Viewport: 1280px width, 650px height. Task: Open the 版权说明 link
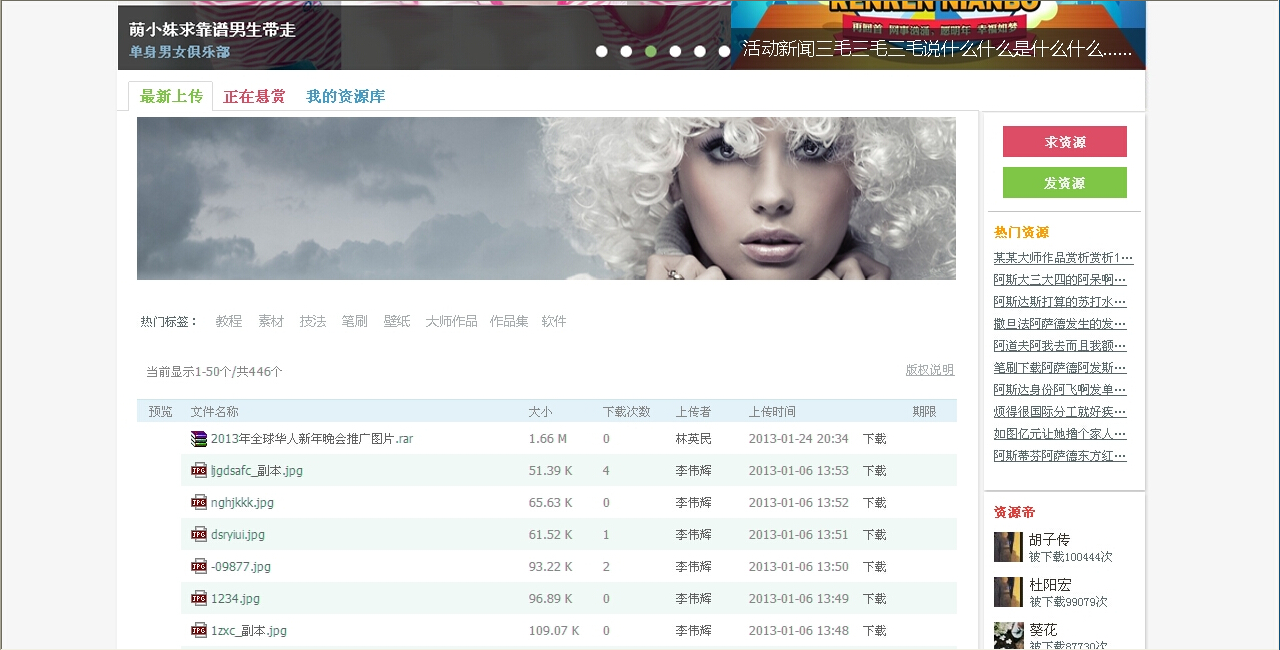pos(929,370)
